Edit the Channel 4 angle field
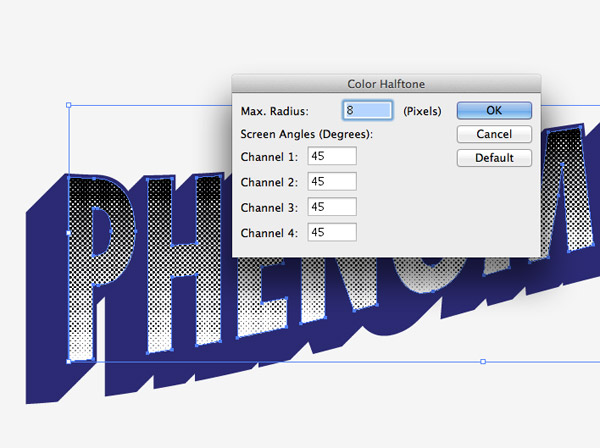Viewport: 600px width, 448px height. [332, 232]
